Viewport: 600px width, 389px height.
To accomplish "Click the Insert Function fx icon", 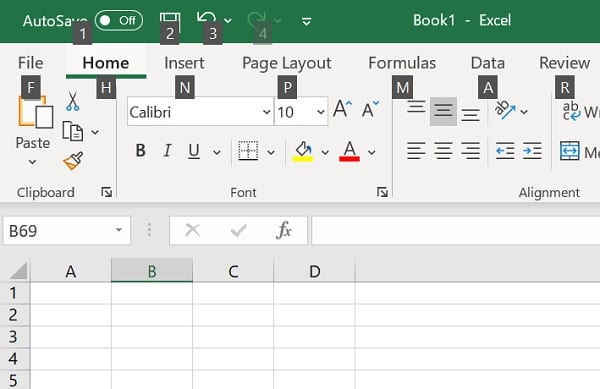I will pyautogui.click(x=284, y=230).
